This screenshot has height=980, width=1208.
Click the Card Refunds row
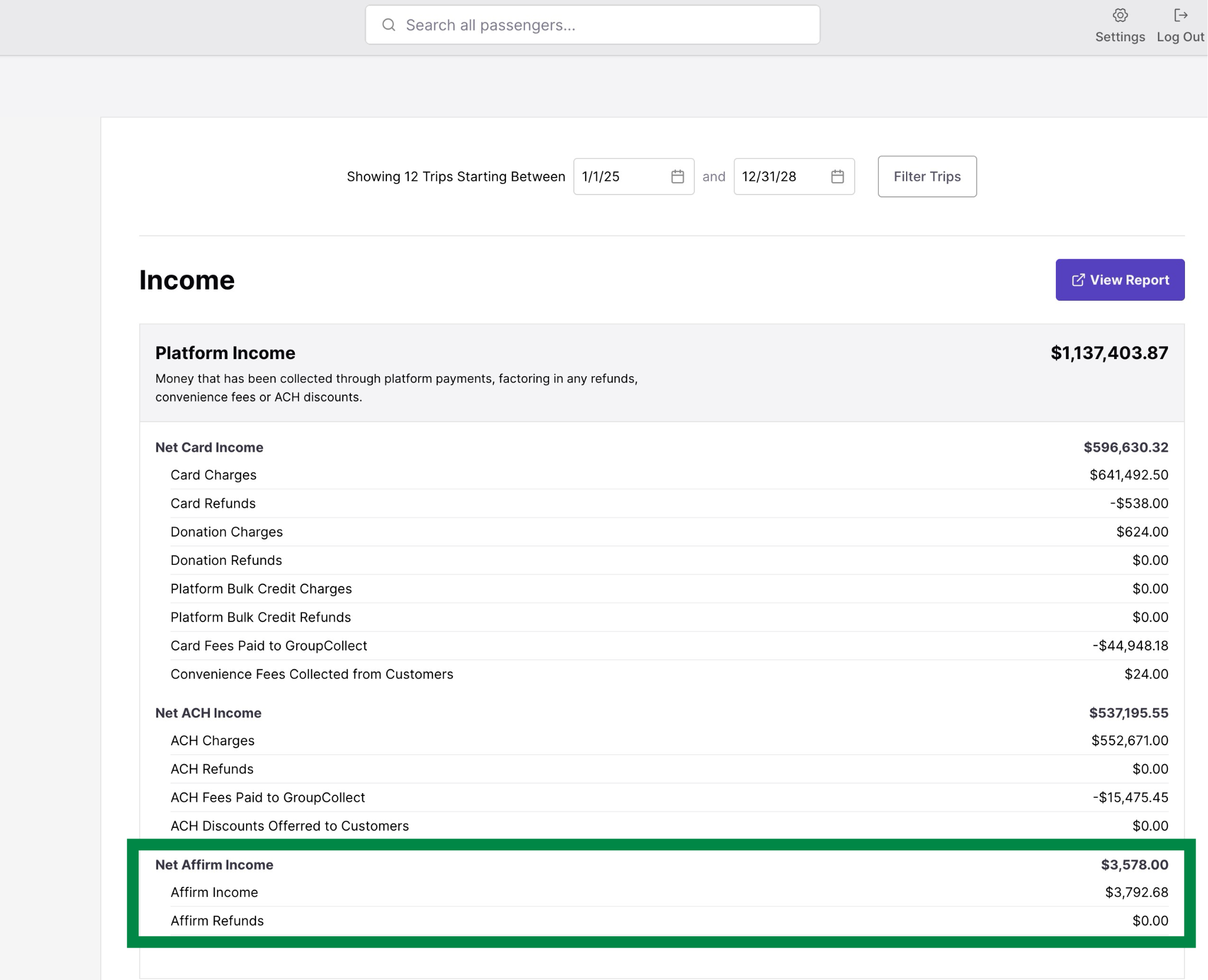[x=213, y=504]
